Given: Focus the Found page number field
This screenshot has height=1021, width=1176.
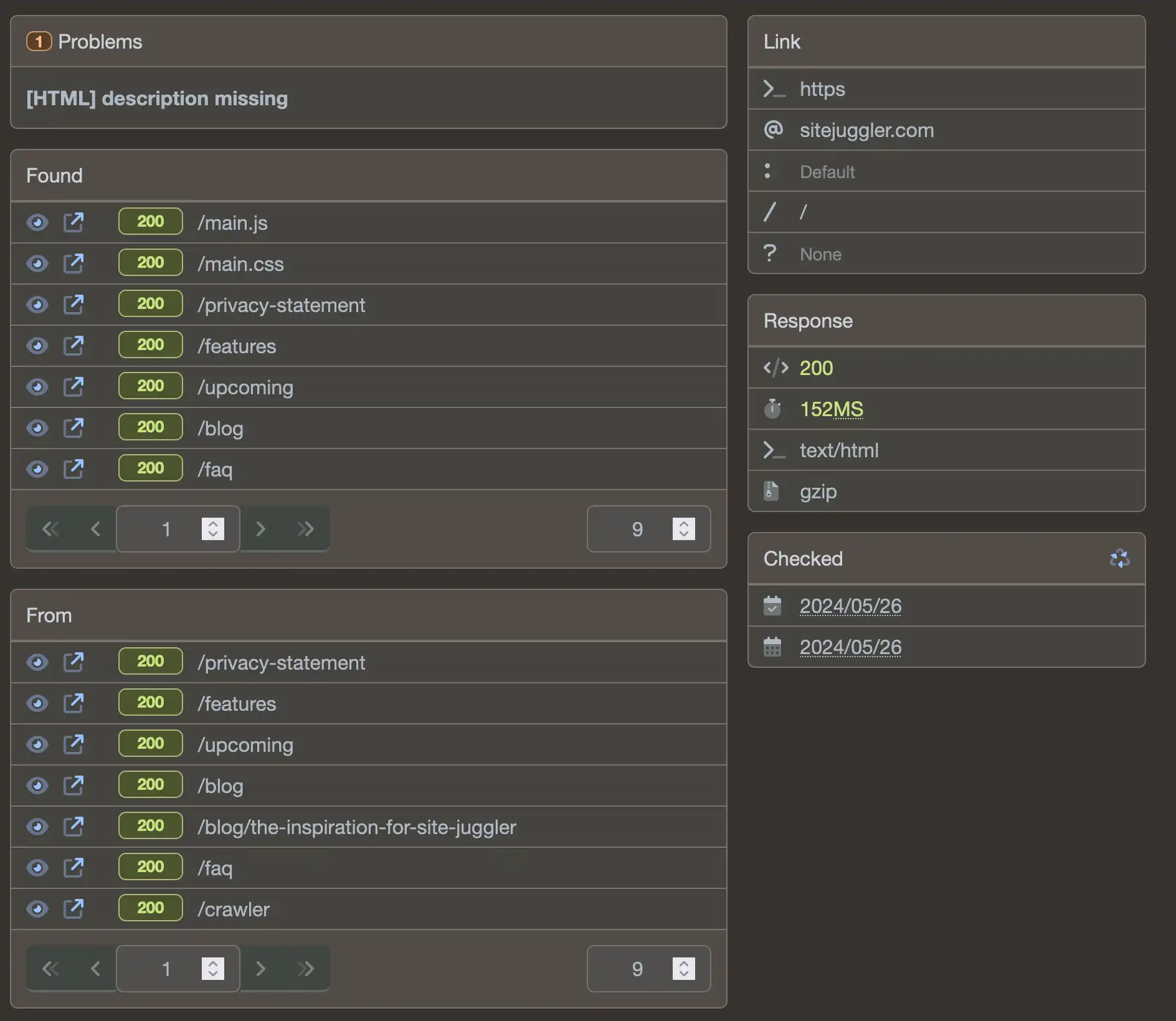Looking at the screenshot, I should (x=178, y=529).
